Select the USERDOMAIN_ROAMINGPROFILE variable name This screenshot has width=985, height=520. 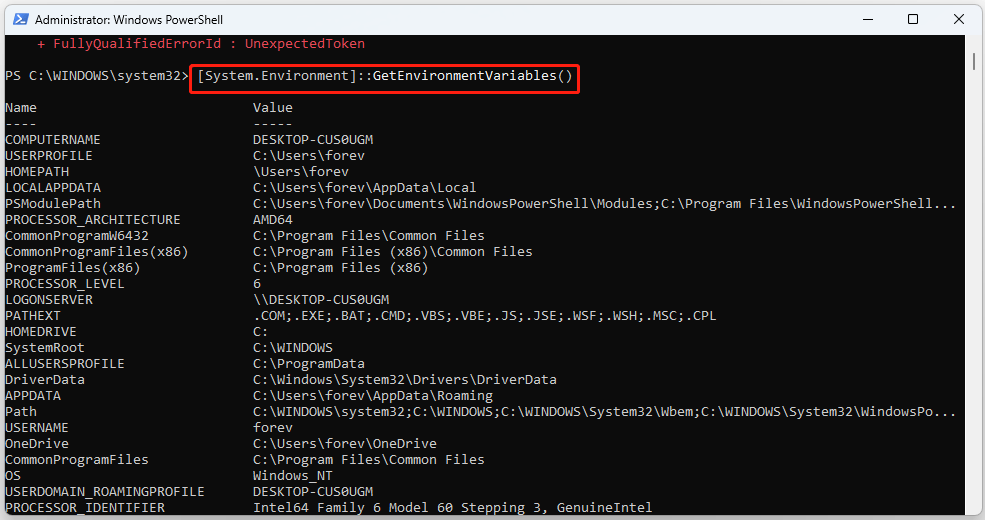(x=105, y=492)
